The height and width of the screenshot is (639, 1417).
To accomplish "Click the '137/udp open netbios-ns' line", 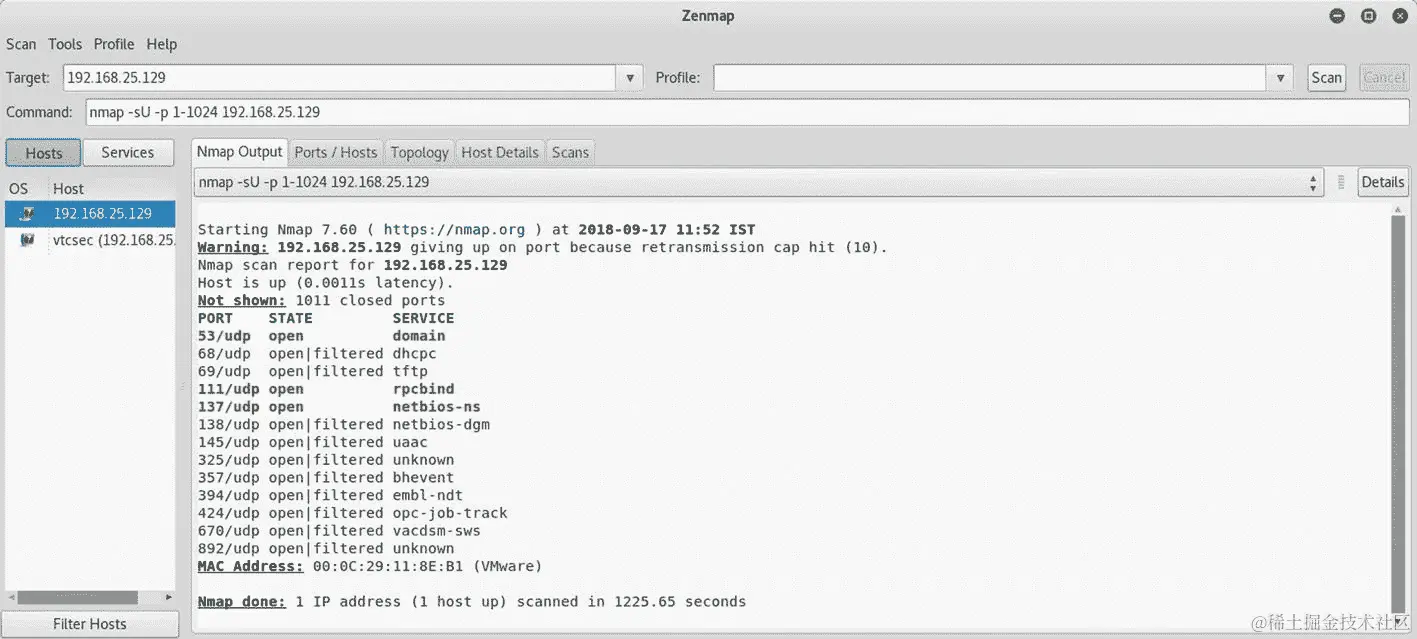I will coord(339,407).
